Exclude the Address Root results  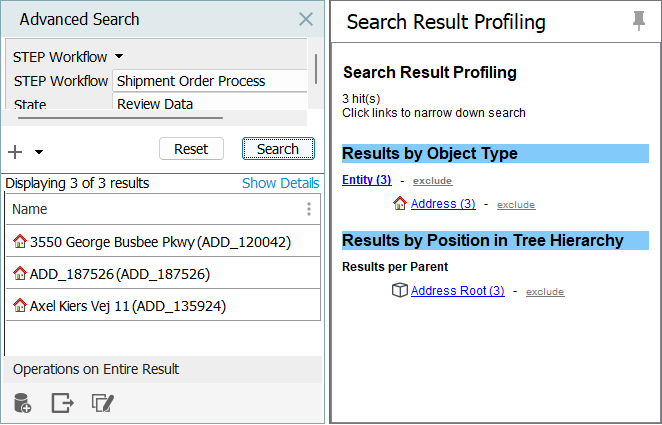(545, 292)
